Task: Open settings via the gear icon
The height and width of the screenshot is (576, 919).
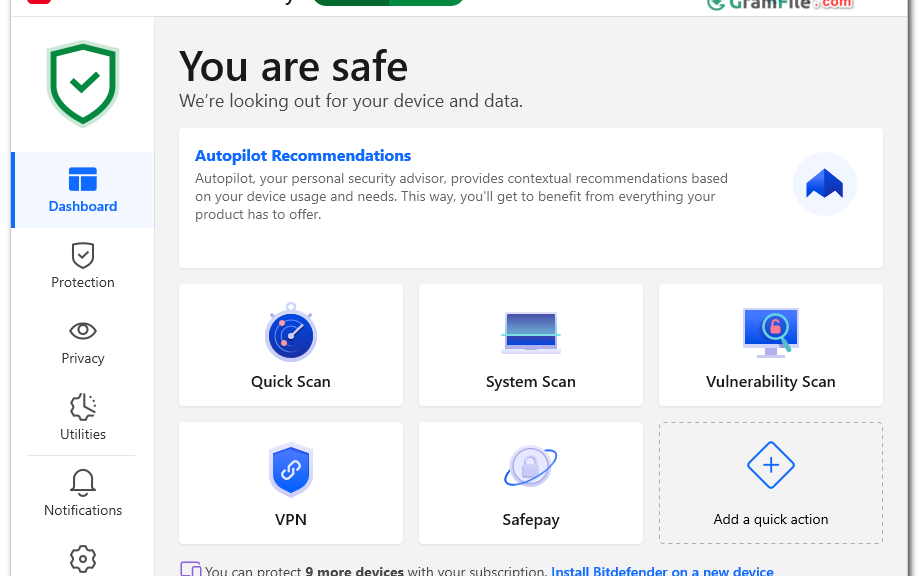Action: 83,558
